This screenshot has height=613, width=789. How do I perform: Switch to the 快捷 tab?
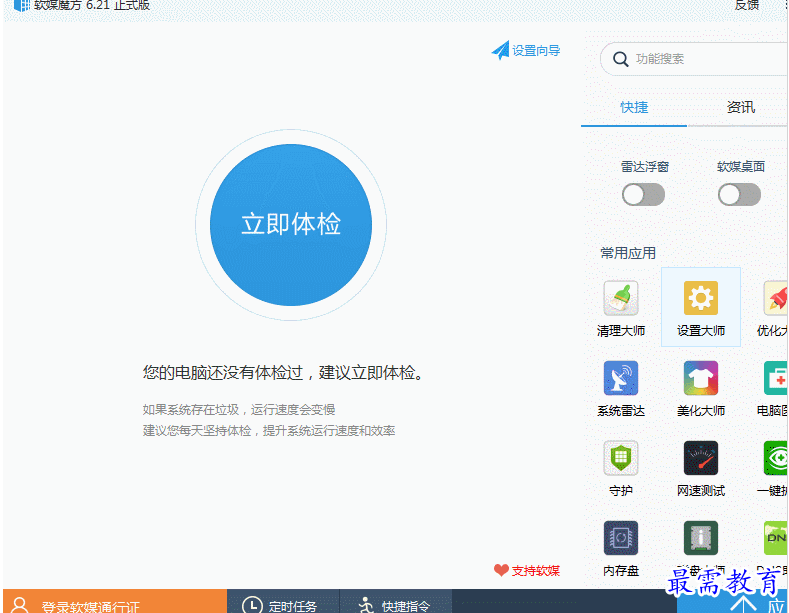(x=634, y=107)
